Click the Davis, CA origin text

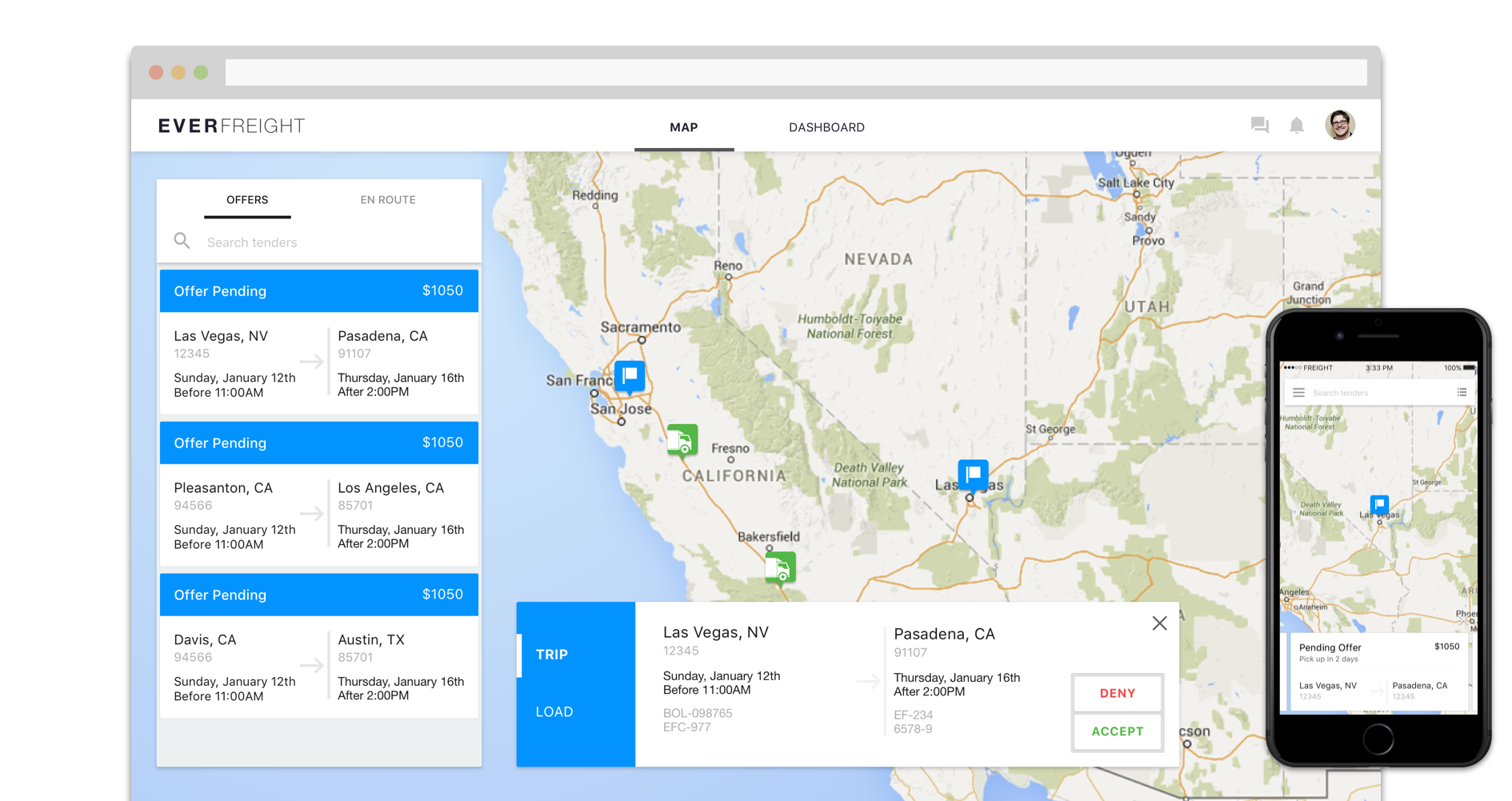pos(205,640)
